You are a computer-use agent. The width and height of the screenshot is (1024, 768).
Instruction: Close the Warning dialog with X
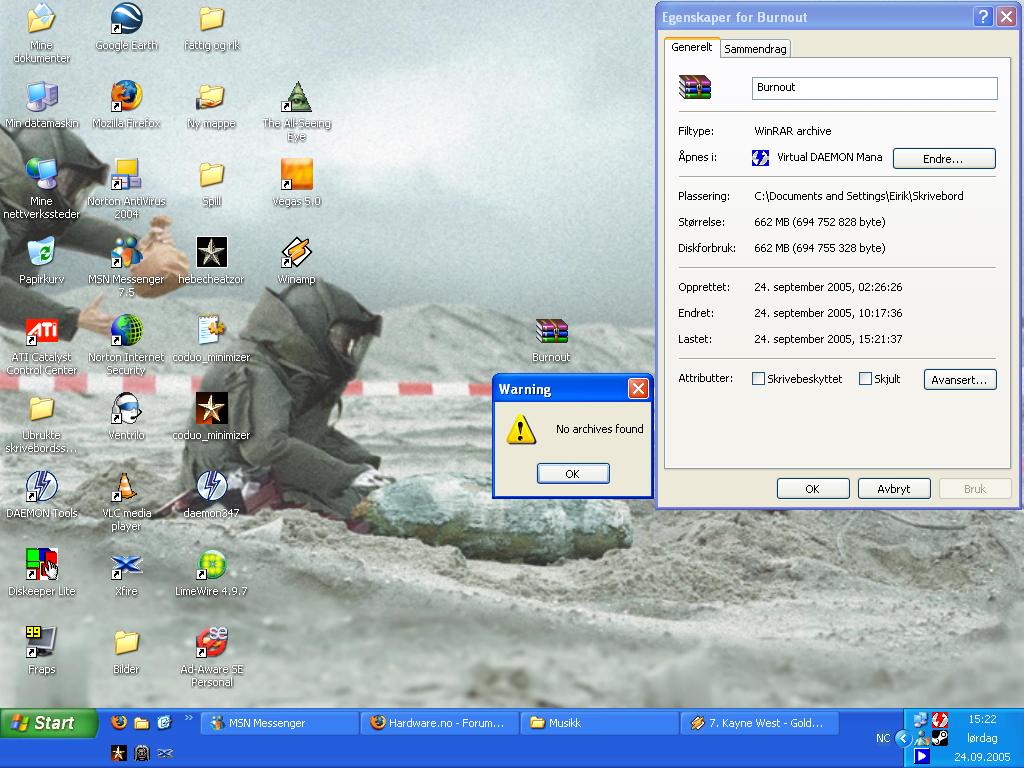tap(638, 389)
